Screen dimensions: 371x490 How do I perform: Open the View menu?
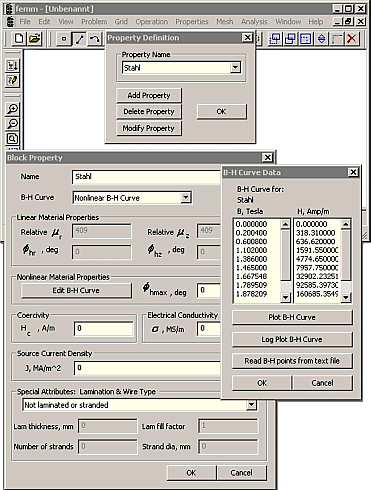66,22
